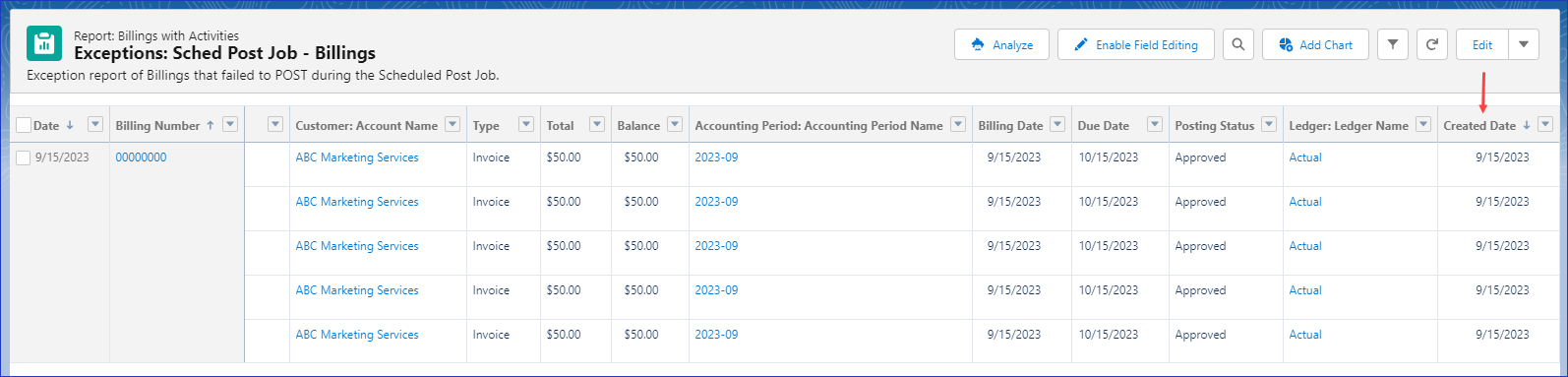Viewport: 1568px width, 377px height.
Task: Click the Analyze button
Action: click(1001, 44)
